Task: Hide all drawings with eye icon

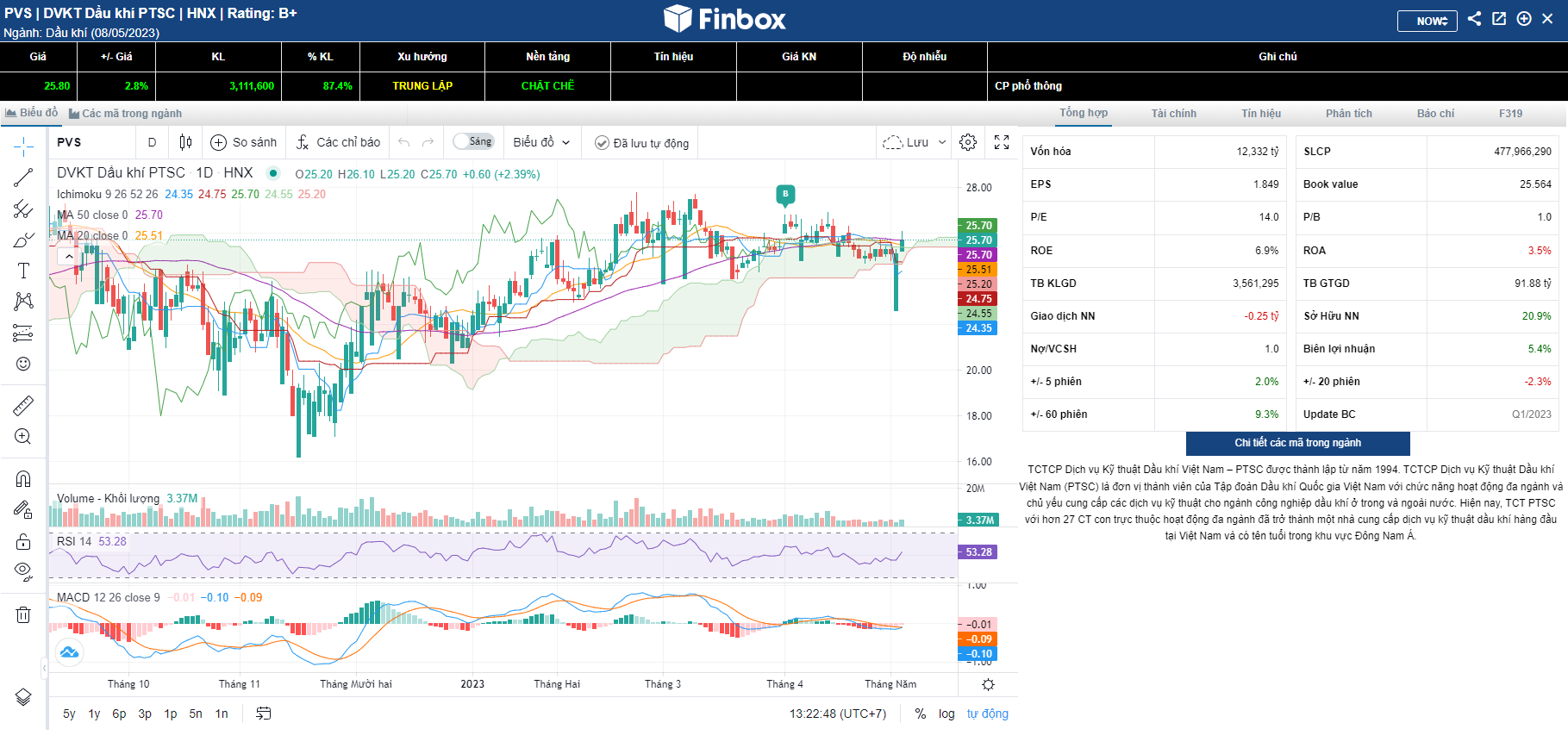Action: coord(23,572)
